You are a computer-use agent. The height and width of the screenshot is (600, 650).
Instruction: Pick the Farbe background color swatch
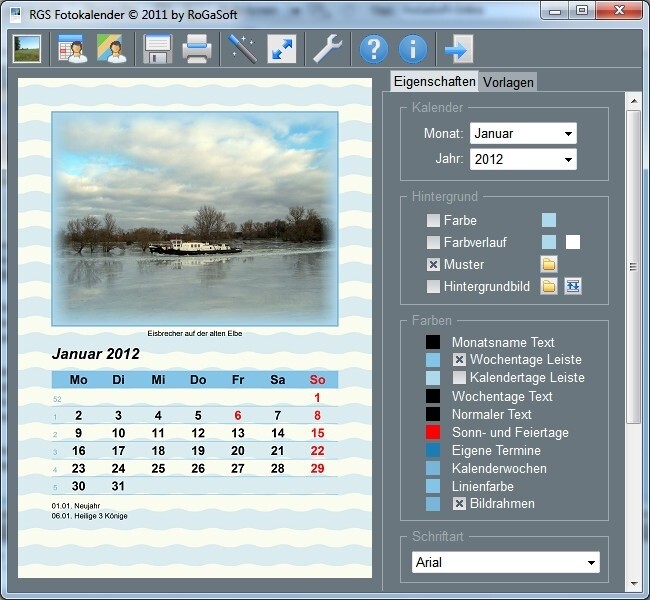549,220
